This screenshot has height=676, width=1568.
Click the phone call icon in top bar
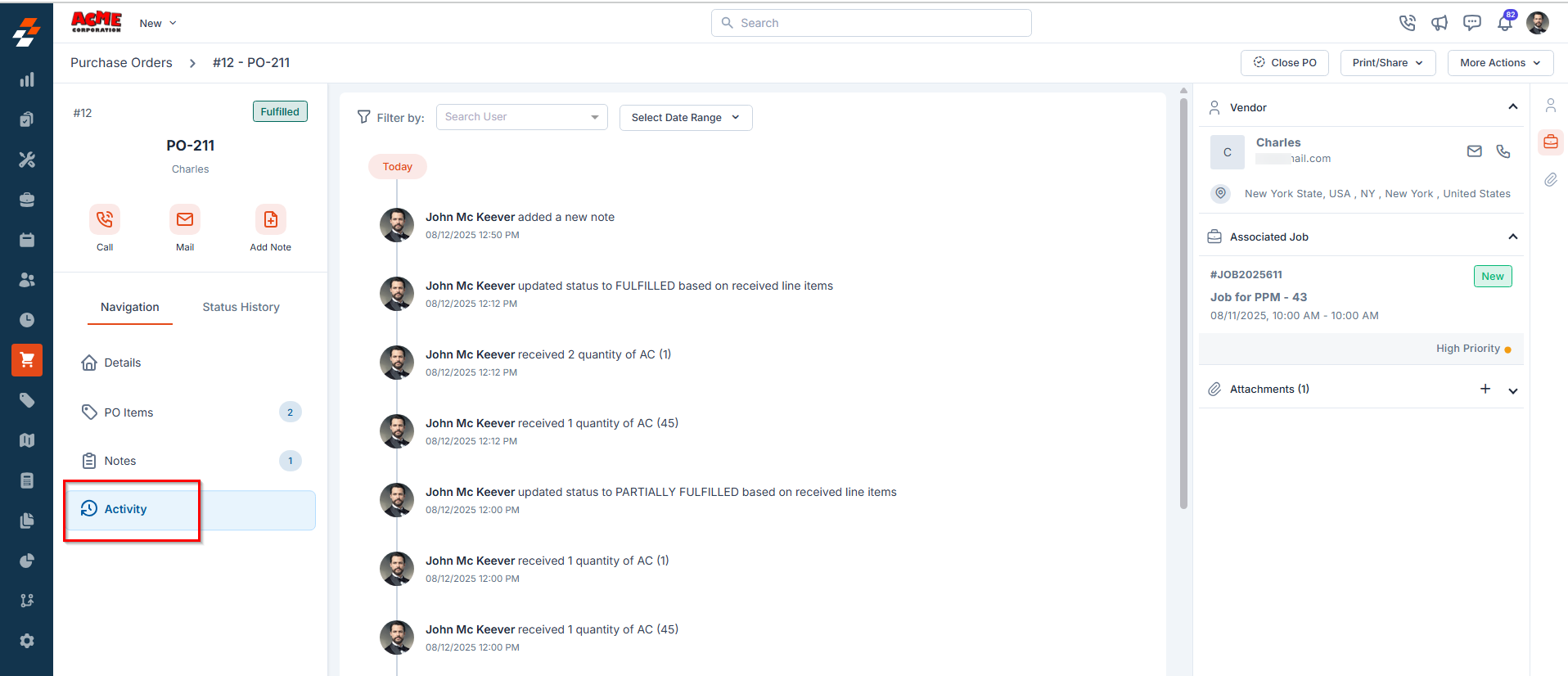tap(1408, 23)
